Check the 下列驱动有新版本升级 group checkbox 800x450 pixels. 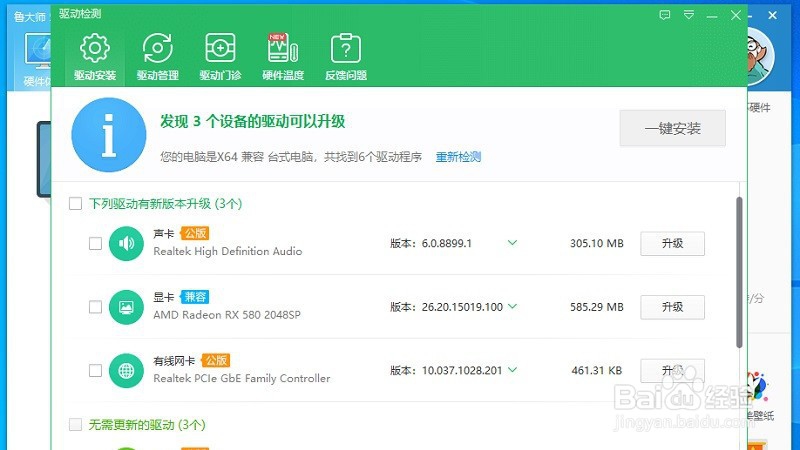(76, 204)
